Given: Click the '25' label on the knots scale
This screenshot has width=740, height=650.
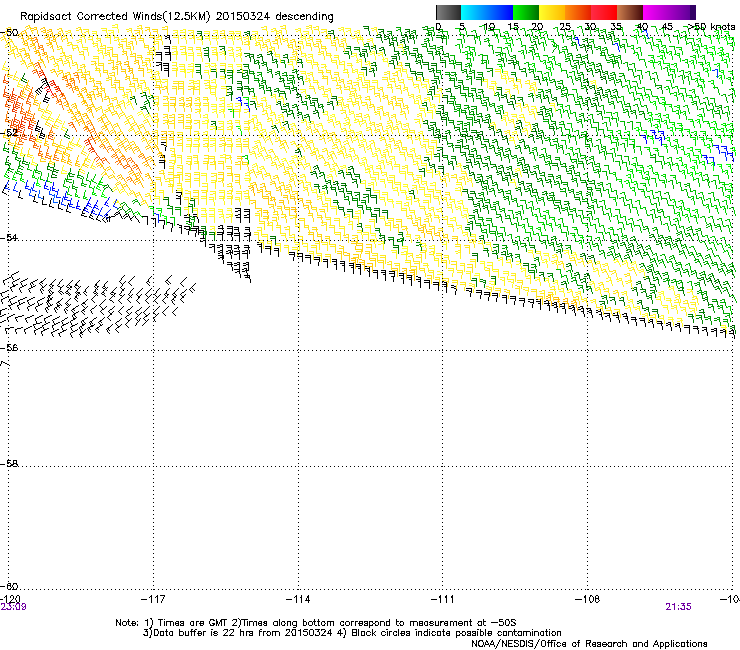Looking at the screenshot, I should [x=565, y=27].
